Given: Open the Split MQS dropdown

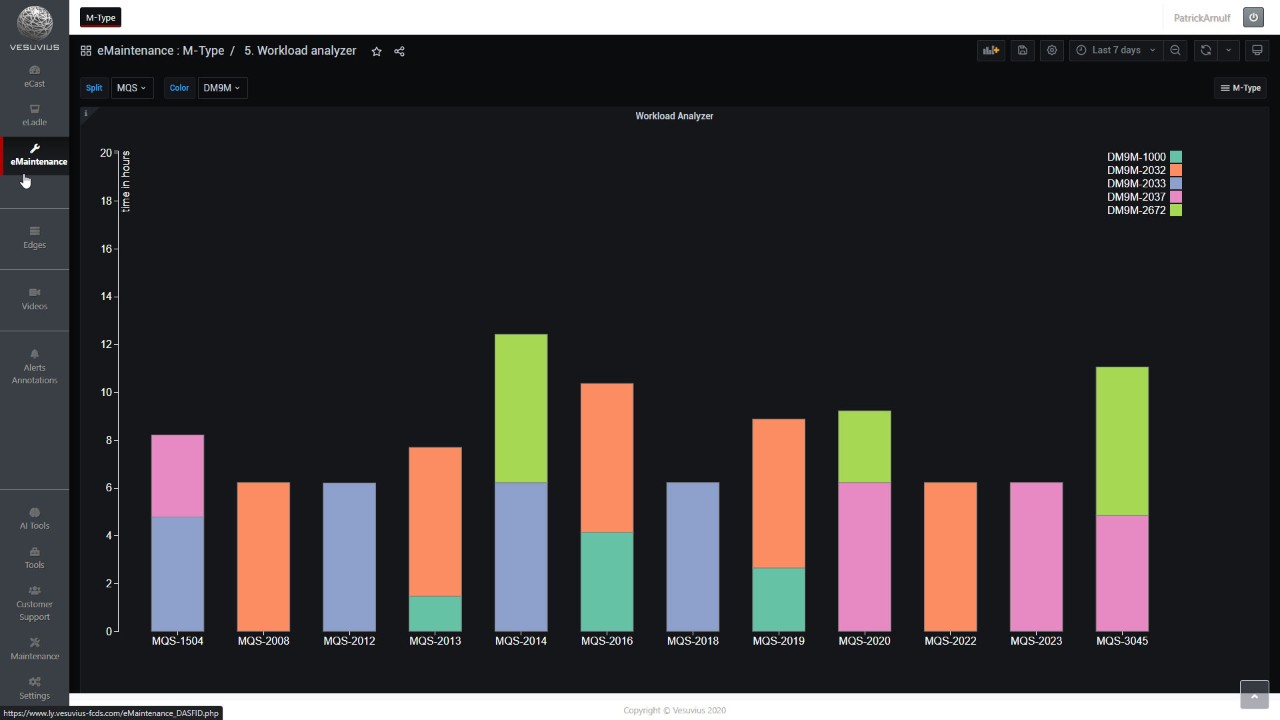Looking at the screenshot, I should pyautogui.click(x=132, y=88).
